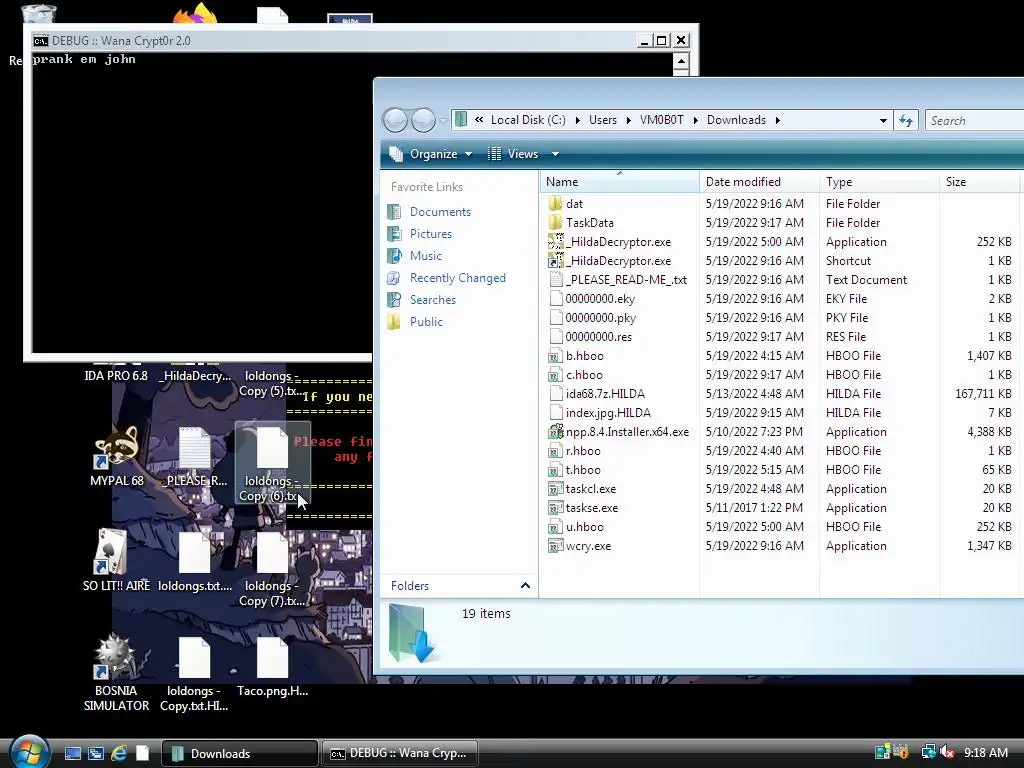Select the _PLEASE_R... text file on desktop
1024x768 pixels.
coord(195,455)
